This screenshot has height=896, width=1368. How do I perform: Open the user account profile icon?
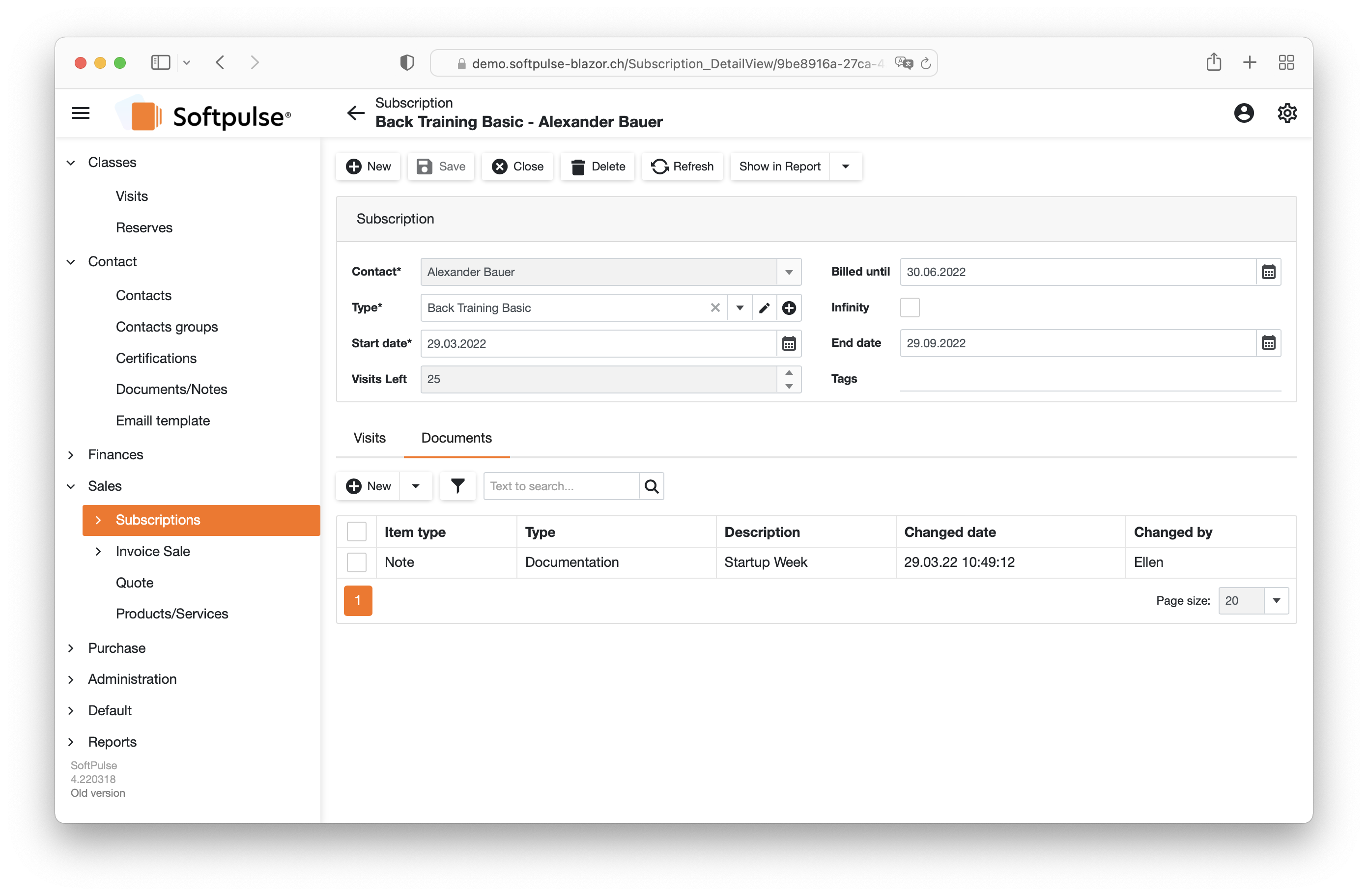1244,113
